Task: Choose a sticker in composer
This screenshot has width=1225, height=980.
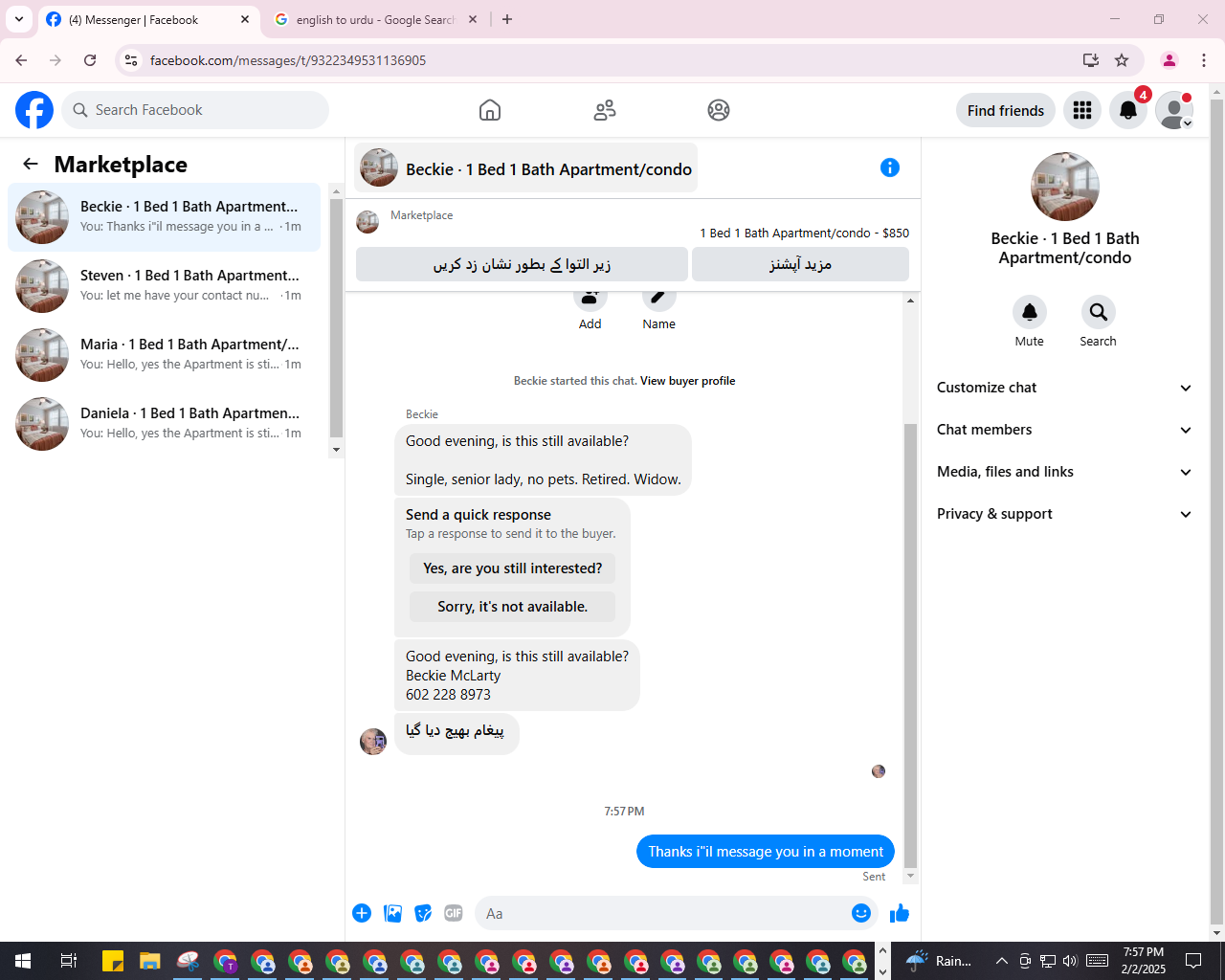Action: (423, 913)
